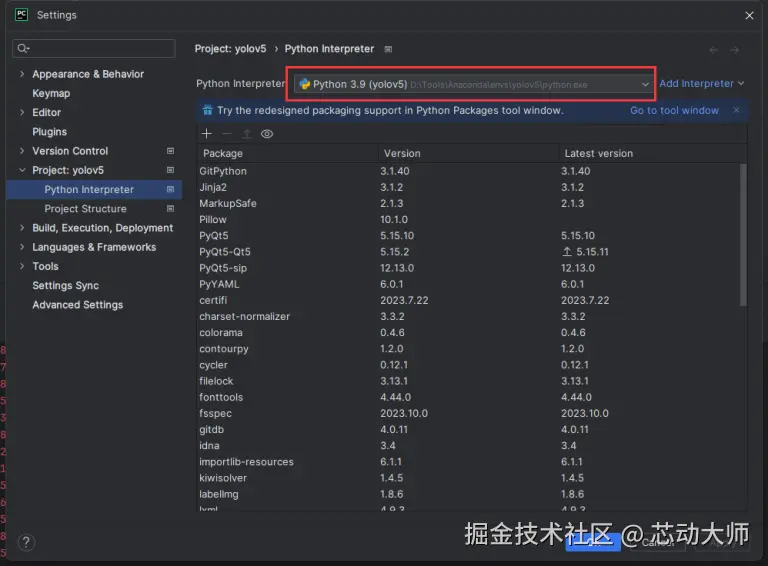Click the back navigation arrow
This screenshot has height=566, width=768.
pyautogui.click(x=714, y=49)
